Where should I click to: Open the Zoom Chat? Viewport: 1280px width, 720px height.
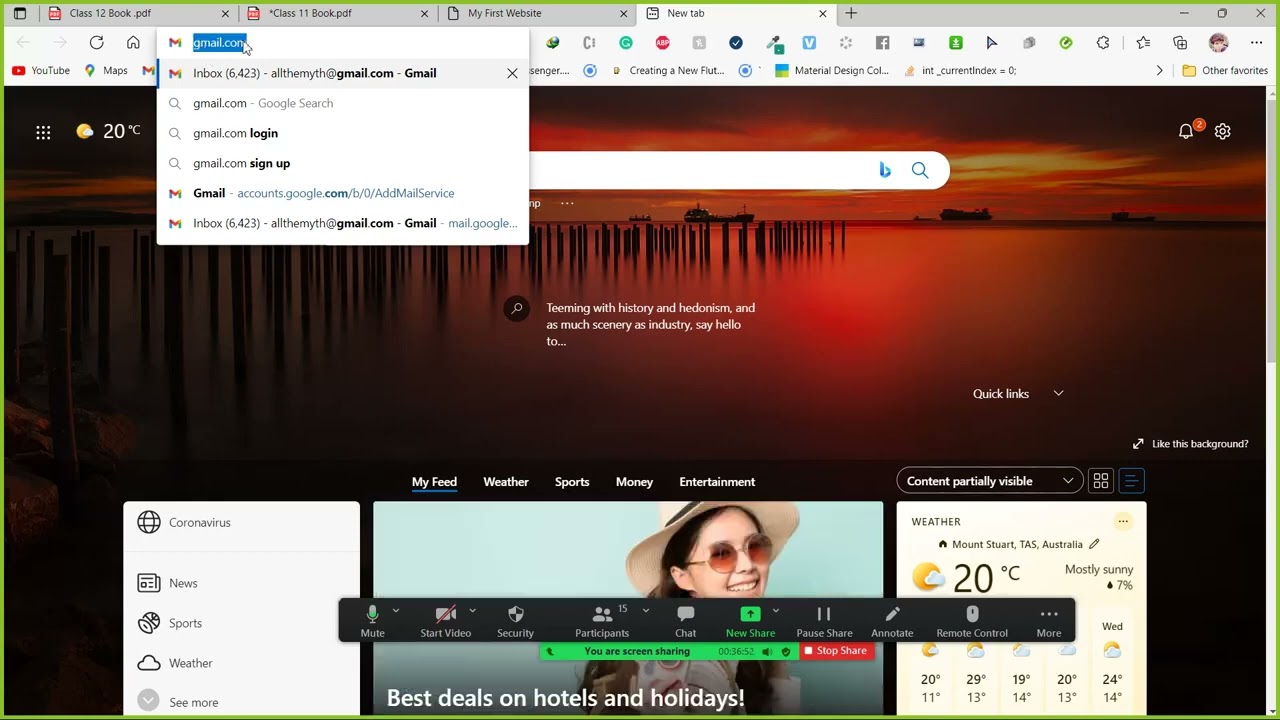(x=685, y=621)
